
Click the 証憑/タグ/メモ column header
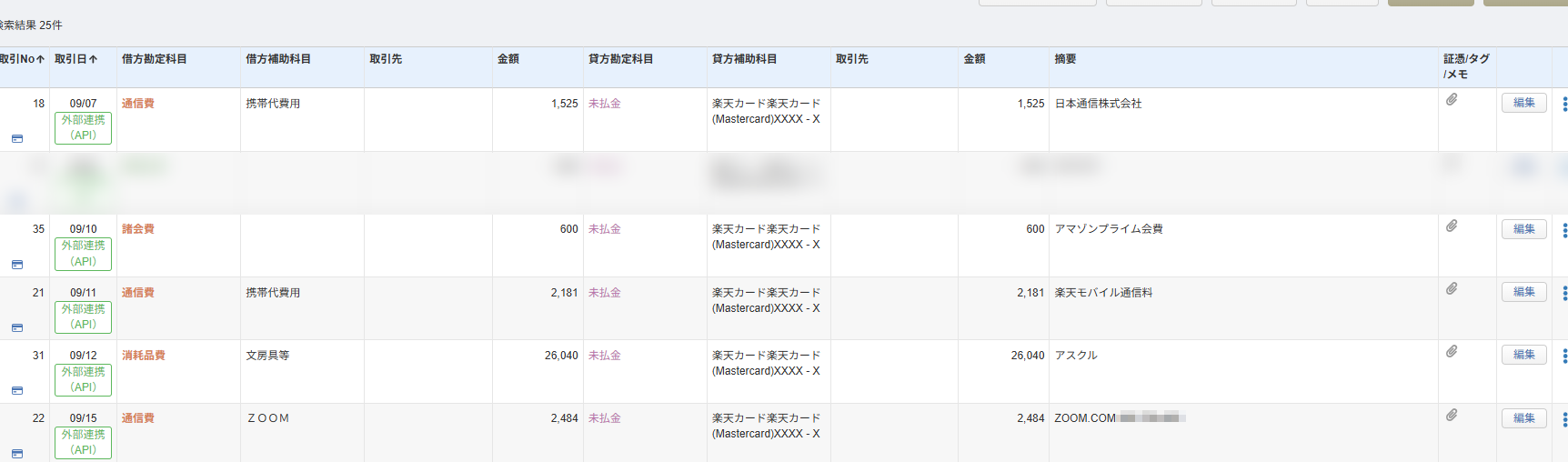[1466, 66]
